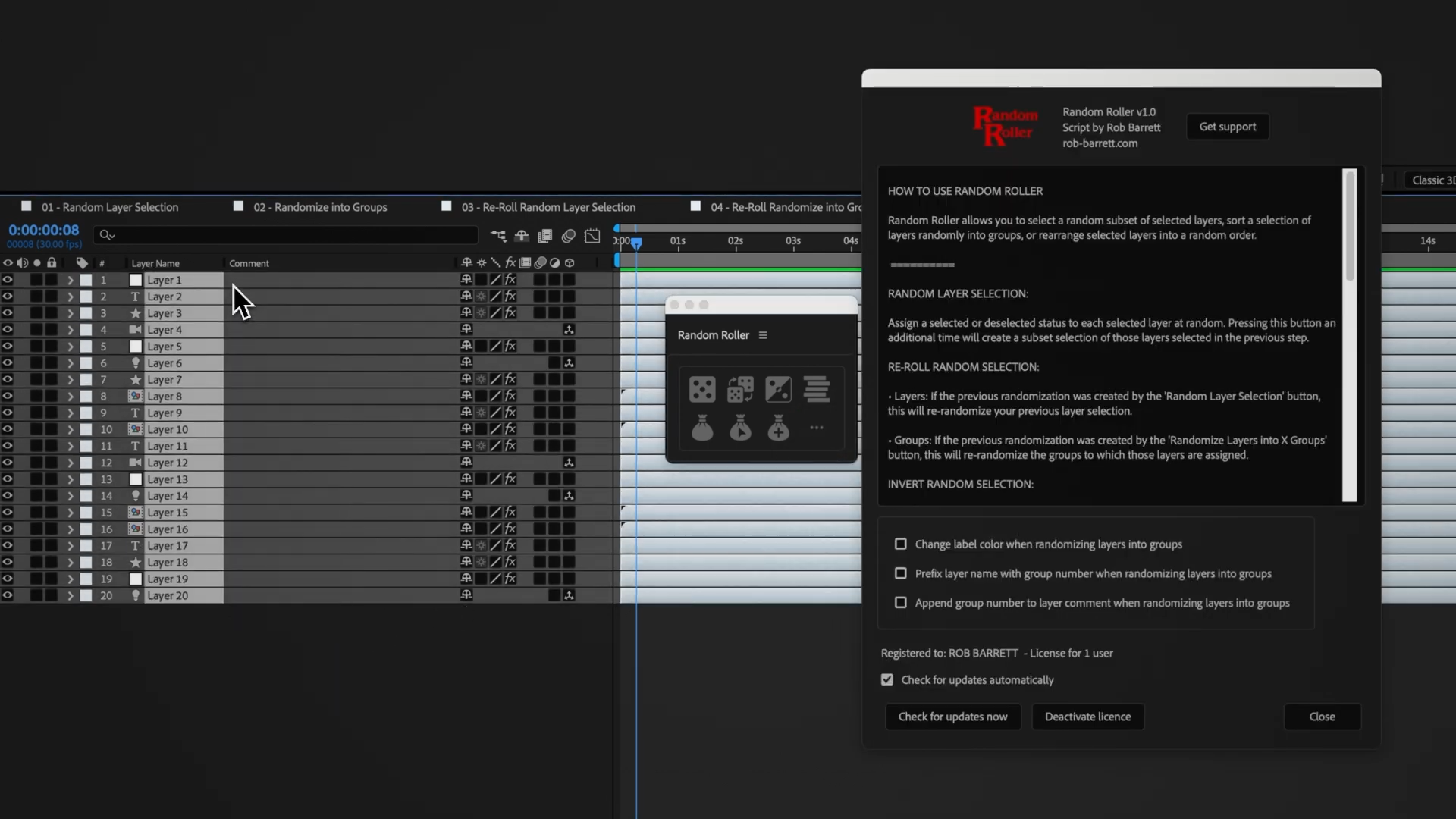Click the Get support button

coord(1227,127)
